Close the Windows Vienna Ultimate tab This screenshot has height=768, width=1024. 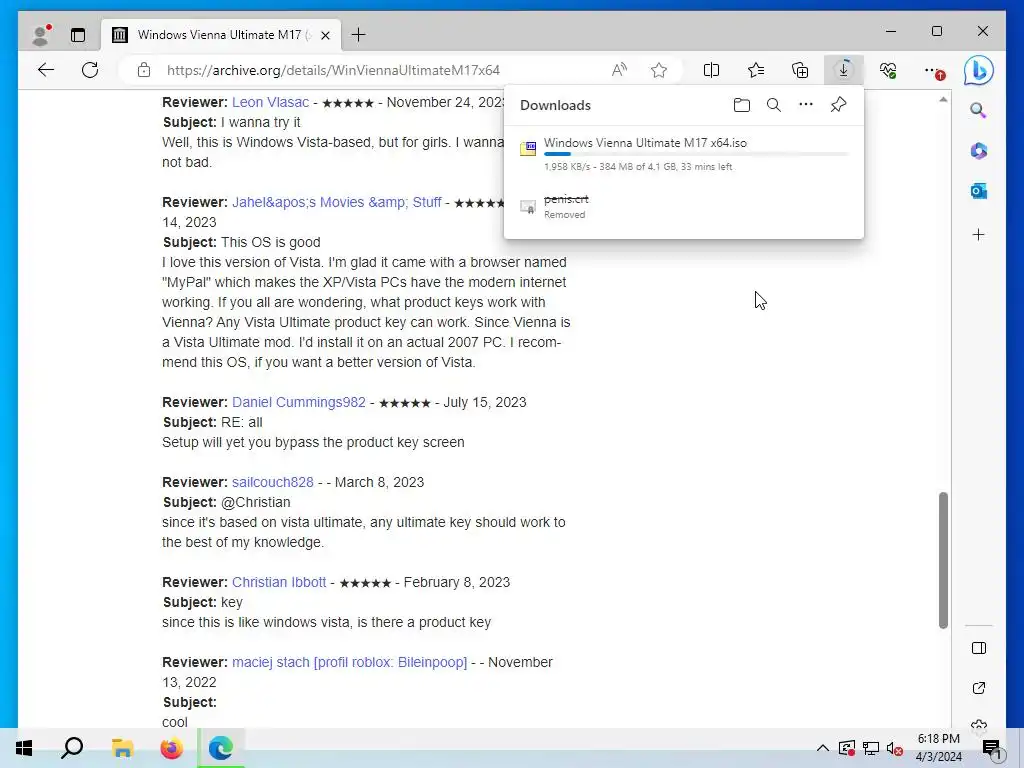click(x=325, y=35)
